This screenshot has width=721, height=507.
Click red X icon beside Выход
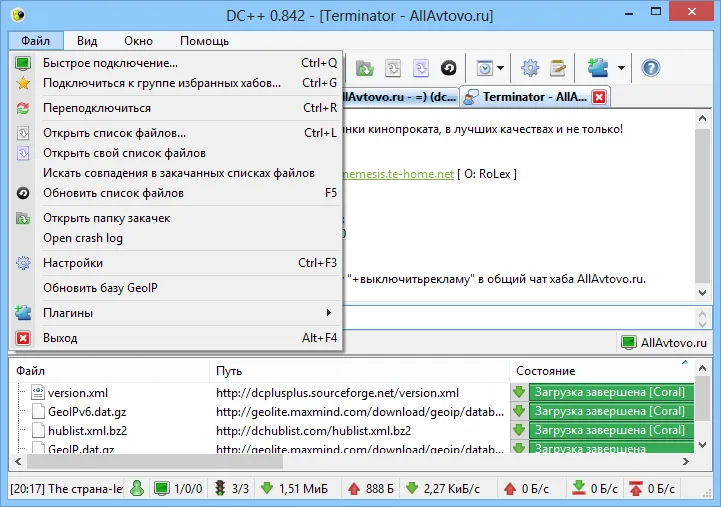point(23,338)
